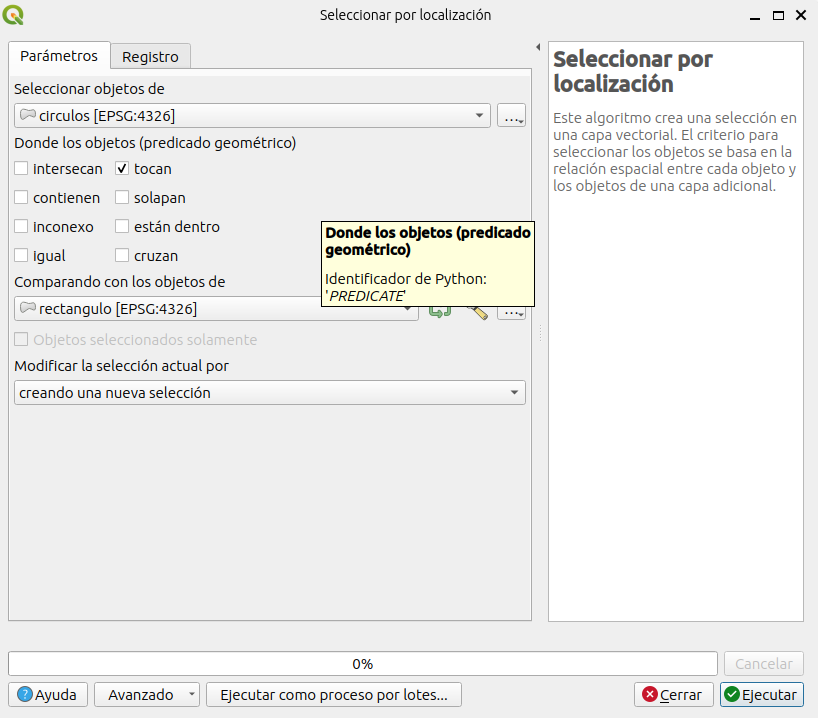The image size is (818, 718).
Task: Collapse the help panel with the arrow
Action: click(x=538, y=48)
